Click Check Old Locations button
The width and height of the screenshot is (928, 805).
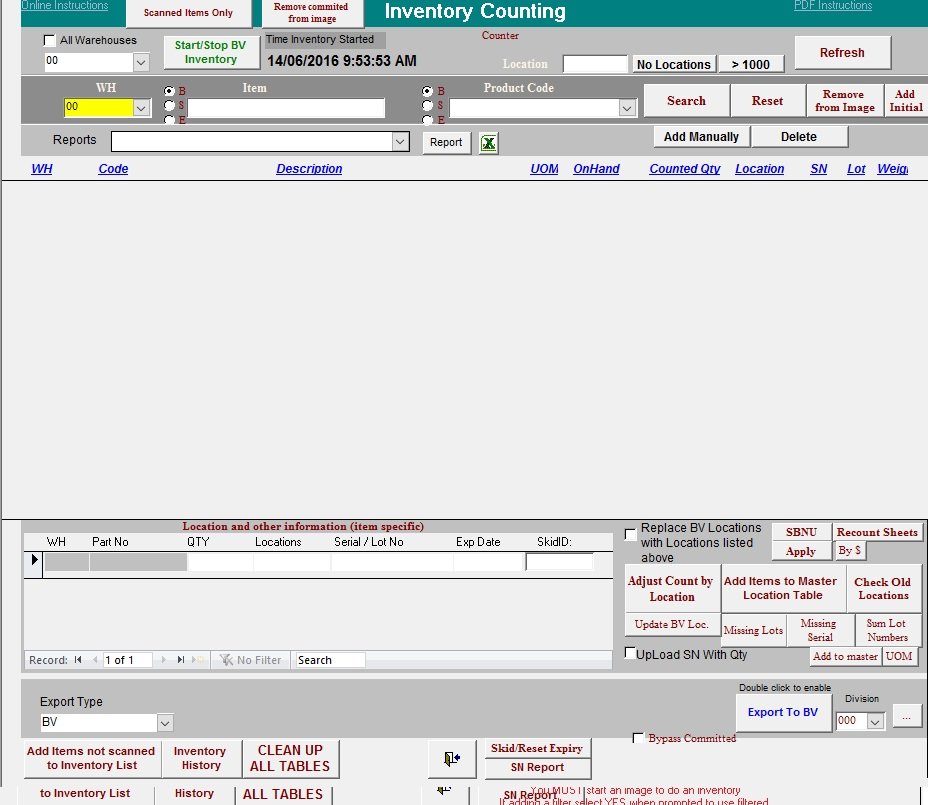tap(883, 588)
